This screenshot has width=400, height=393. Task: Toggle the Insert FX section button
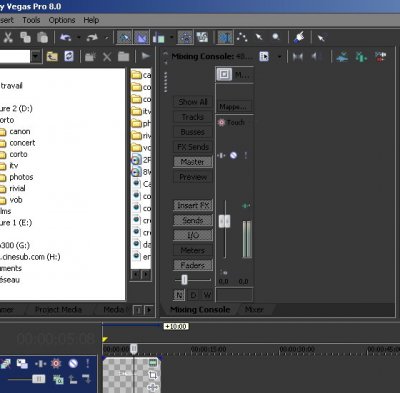[193, 205]
